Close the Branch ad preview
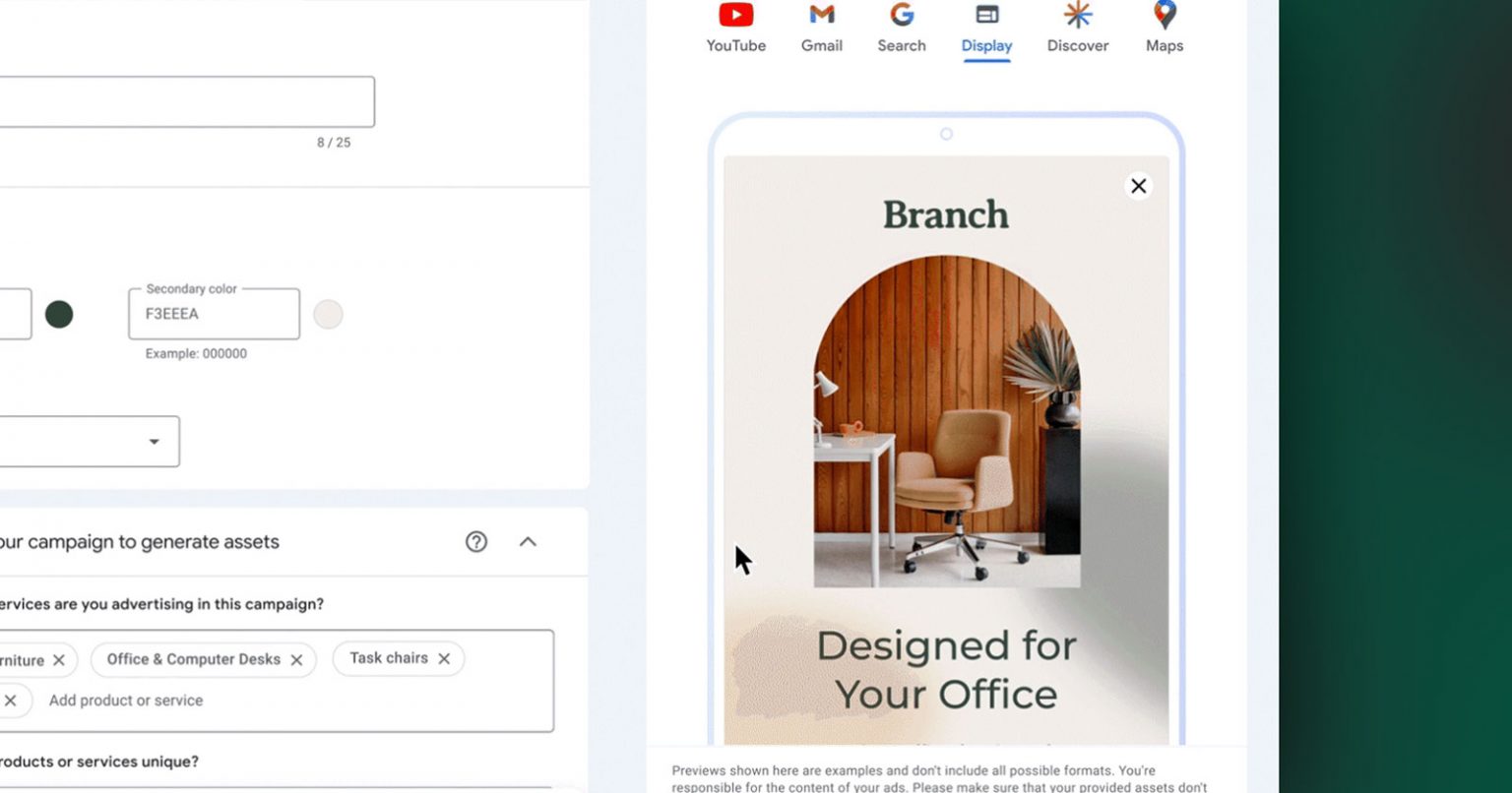Screen dimensions: 1512x793 point(1139,186)
